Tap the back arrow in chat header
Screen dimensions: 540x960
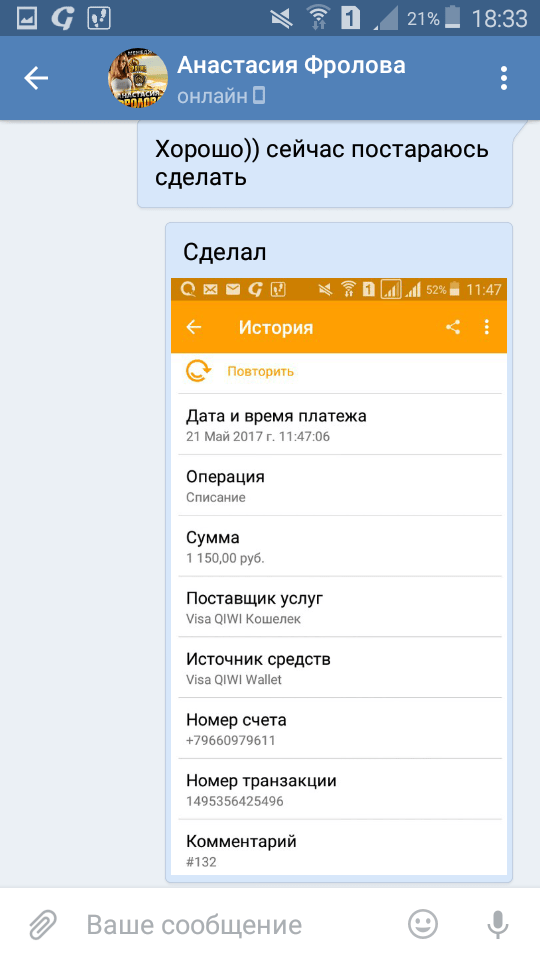(36, 78)
